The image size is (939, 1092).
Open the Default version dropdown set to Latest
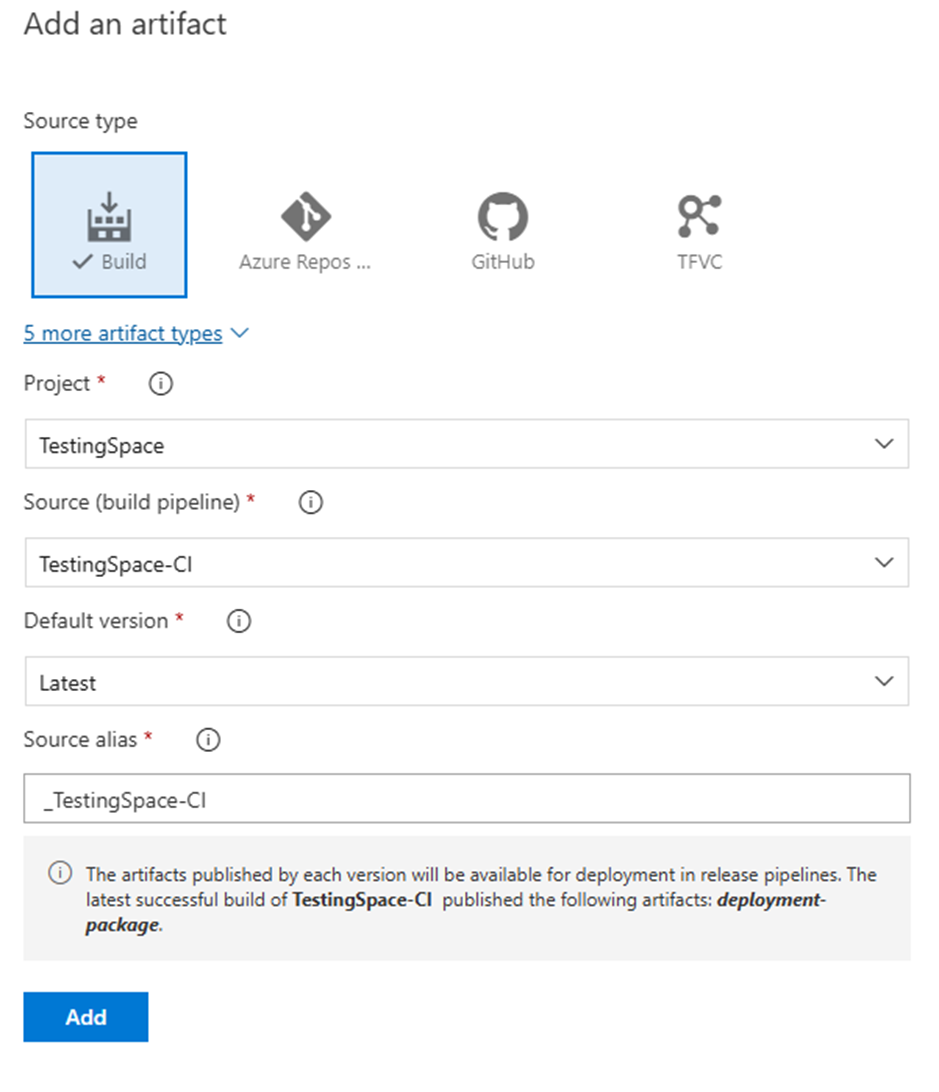click(x=466, y=682)
